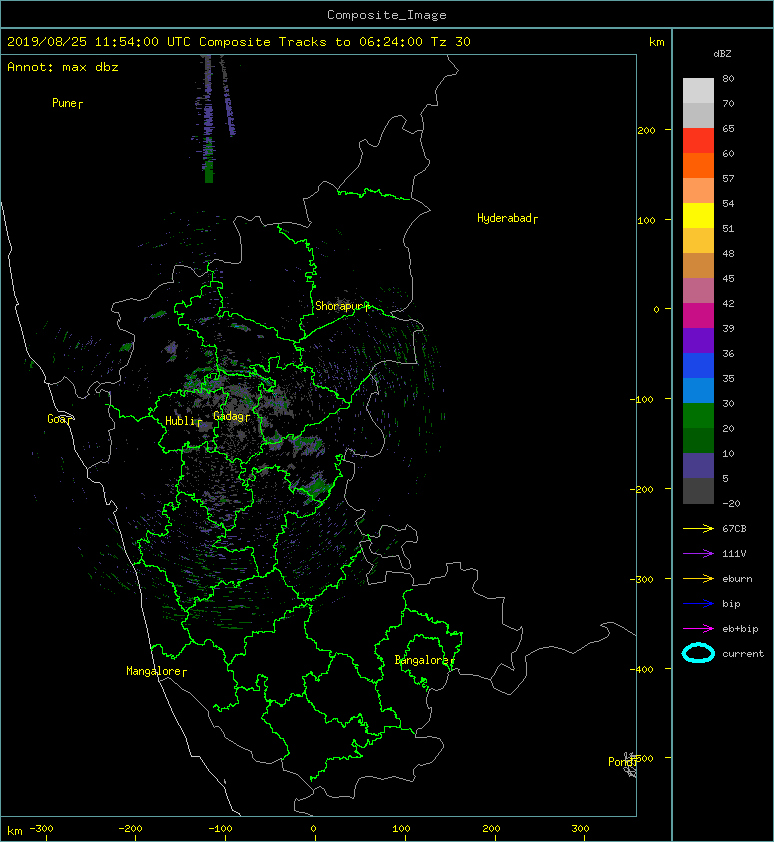Click the Composite_Image title text
This screenshot has width=774, height=842.
(x=387, y=15)
